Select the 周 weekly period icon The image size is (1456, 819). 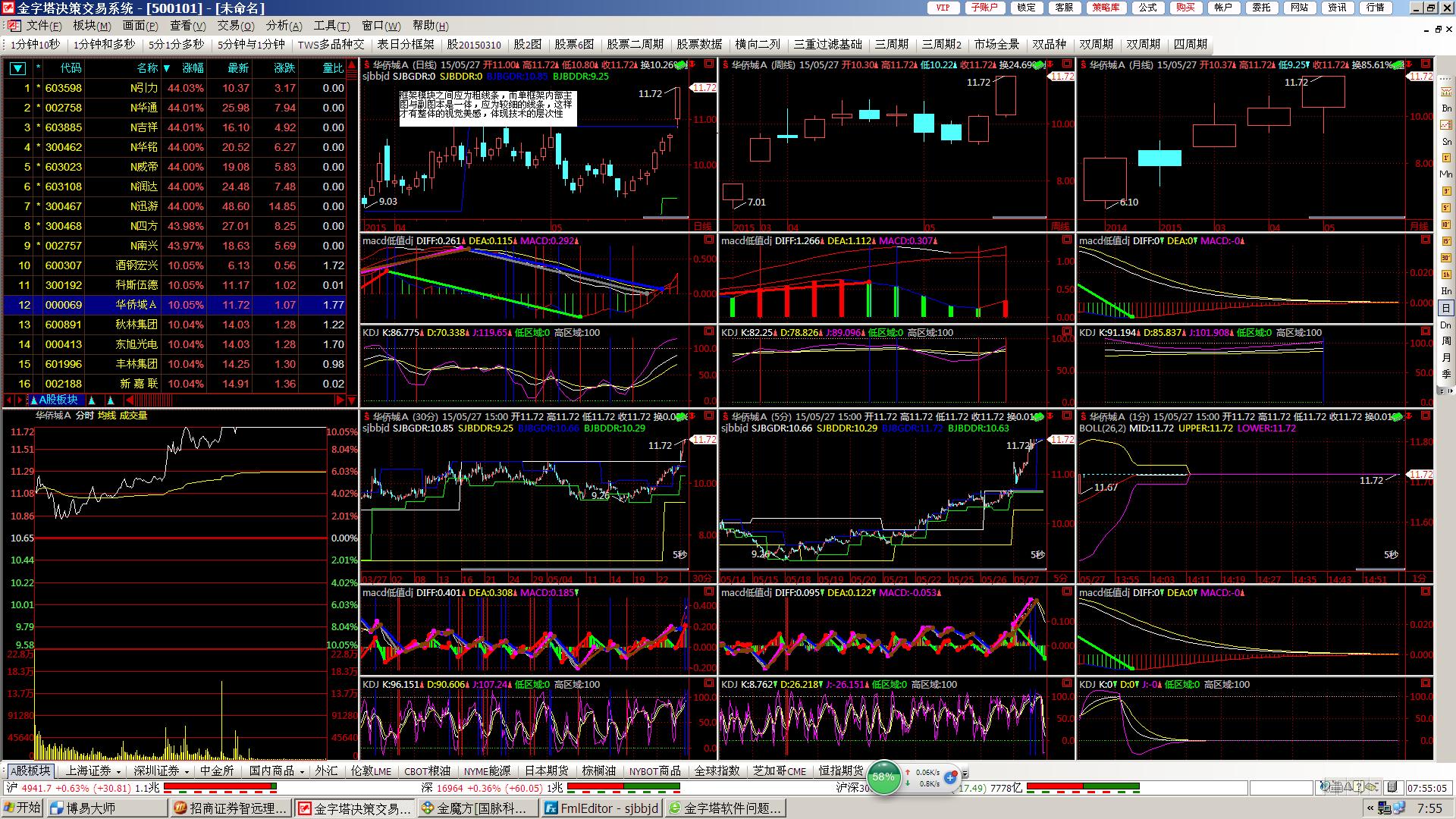[1446, 341]
